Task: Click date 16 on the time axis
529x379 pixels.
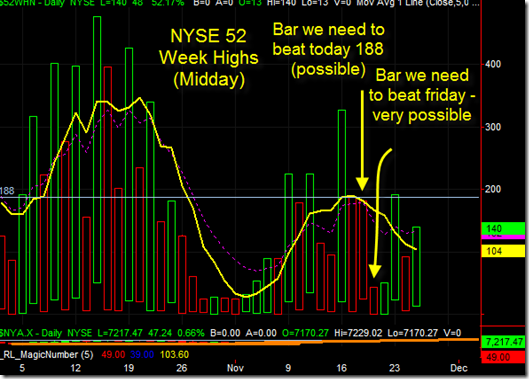Action: click(x=341, y=368)
